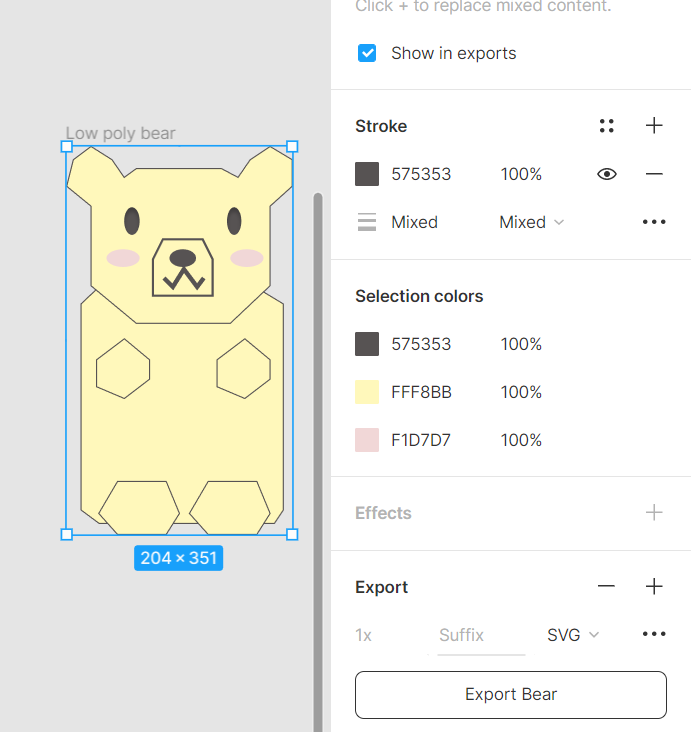Select the bear's right pink cheek
This screenshot has width=691, height=732.
[x=247, y=258]
